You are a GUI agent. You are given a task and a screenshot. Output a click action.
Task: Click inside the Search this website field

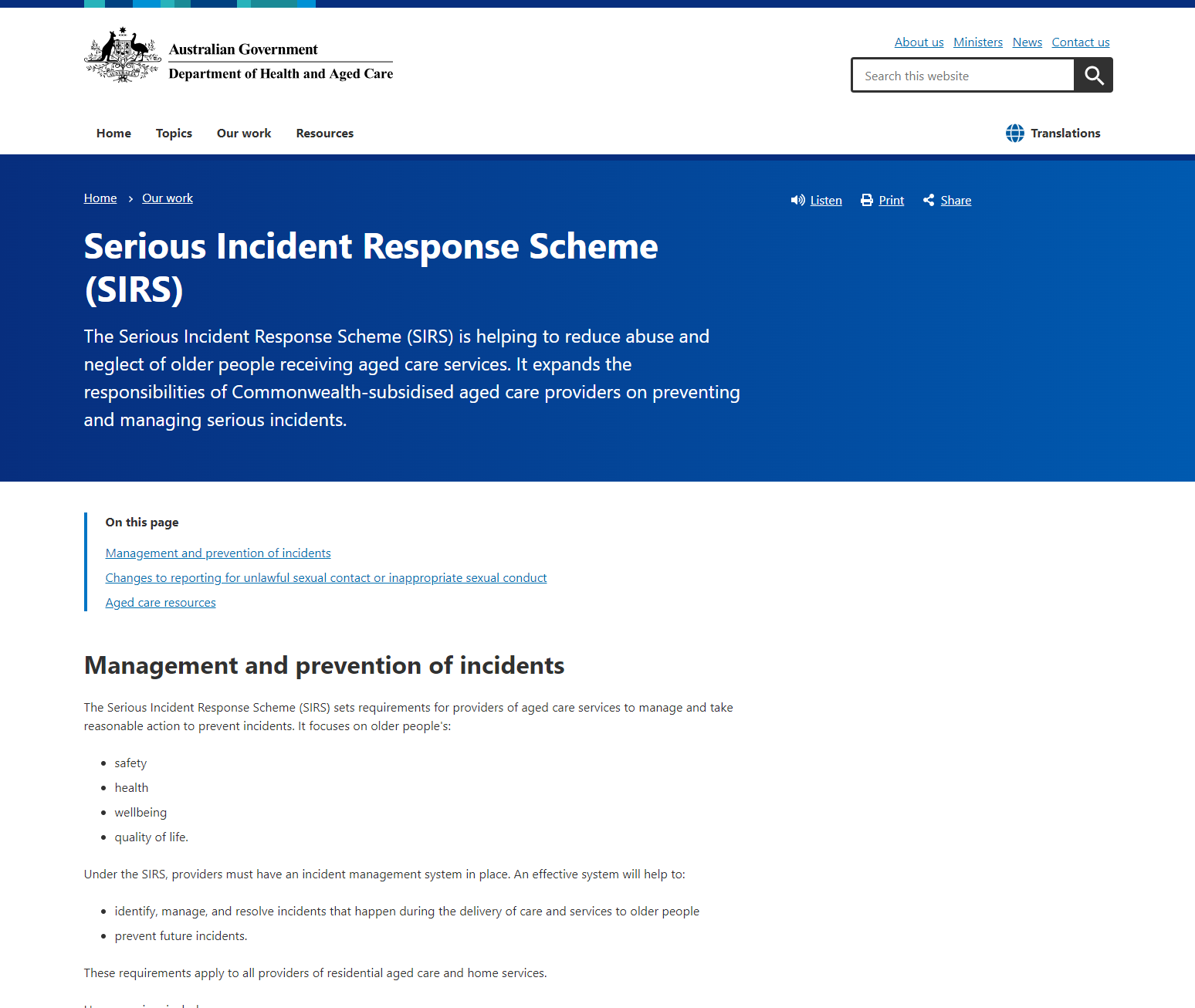pyautogui.click(x=961, y=75)
